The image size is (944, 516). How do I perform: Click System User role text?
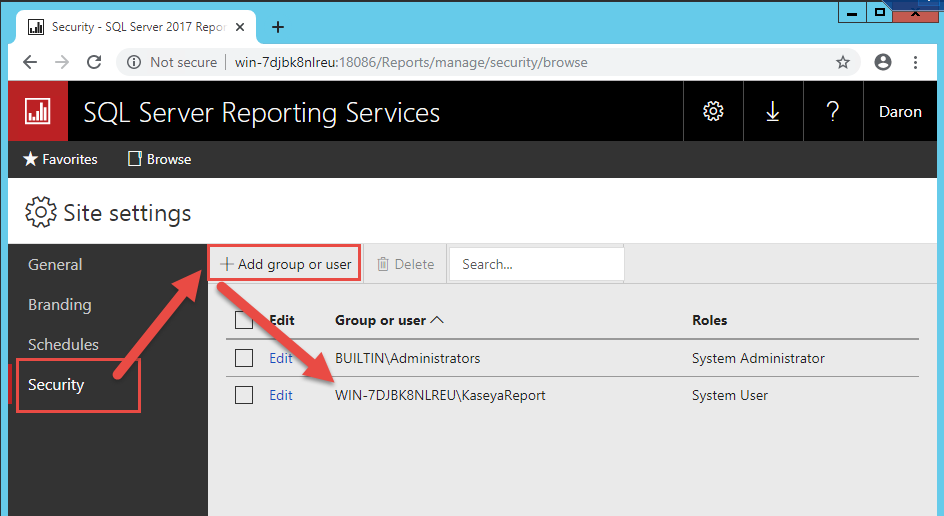pos(730,396)
